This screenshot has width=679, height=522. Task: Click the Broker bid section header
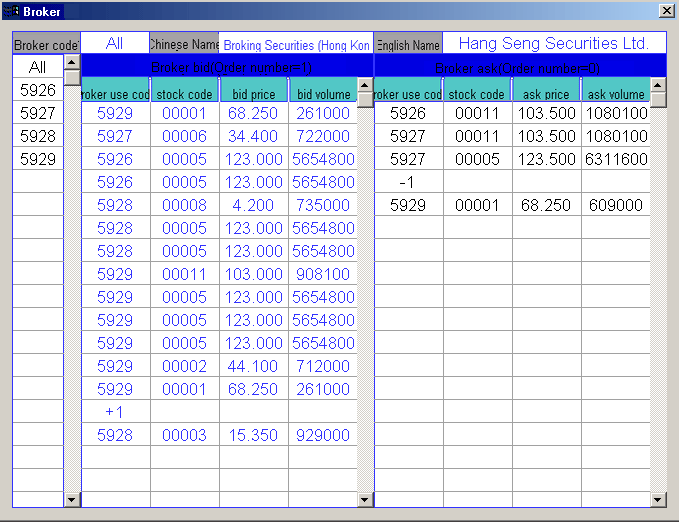pos(227,66)
